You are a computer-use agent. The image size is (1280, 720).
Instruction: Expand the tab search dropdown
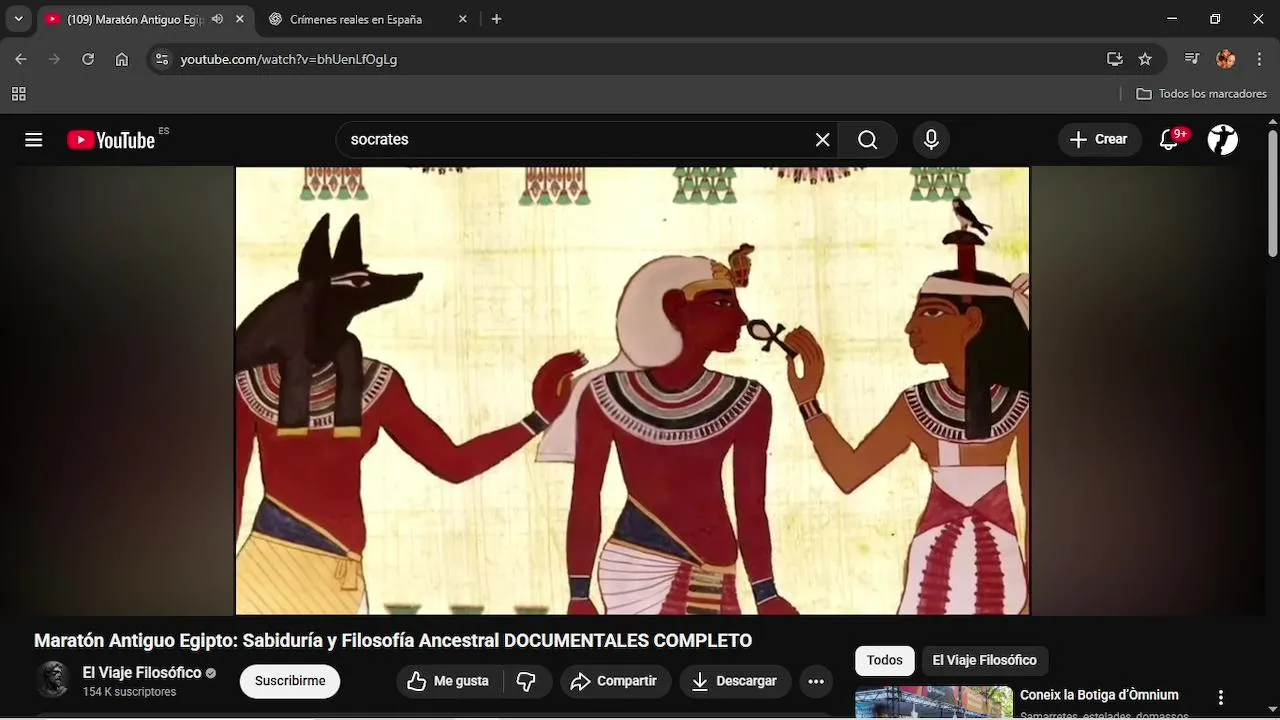click(18, 19)
